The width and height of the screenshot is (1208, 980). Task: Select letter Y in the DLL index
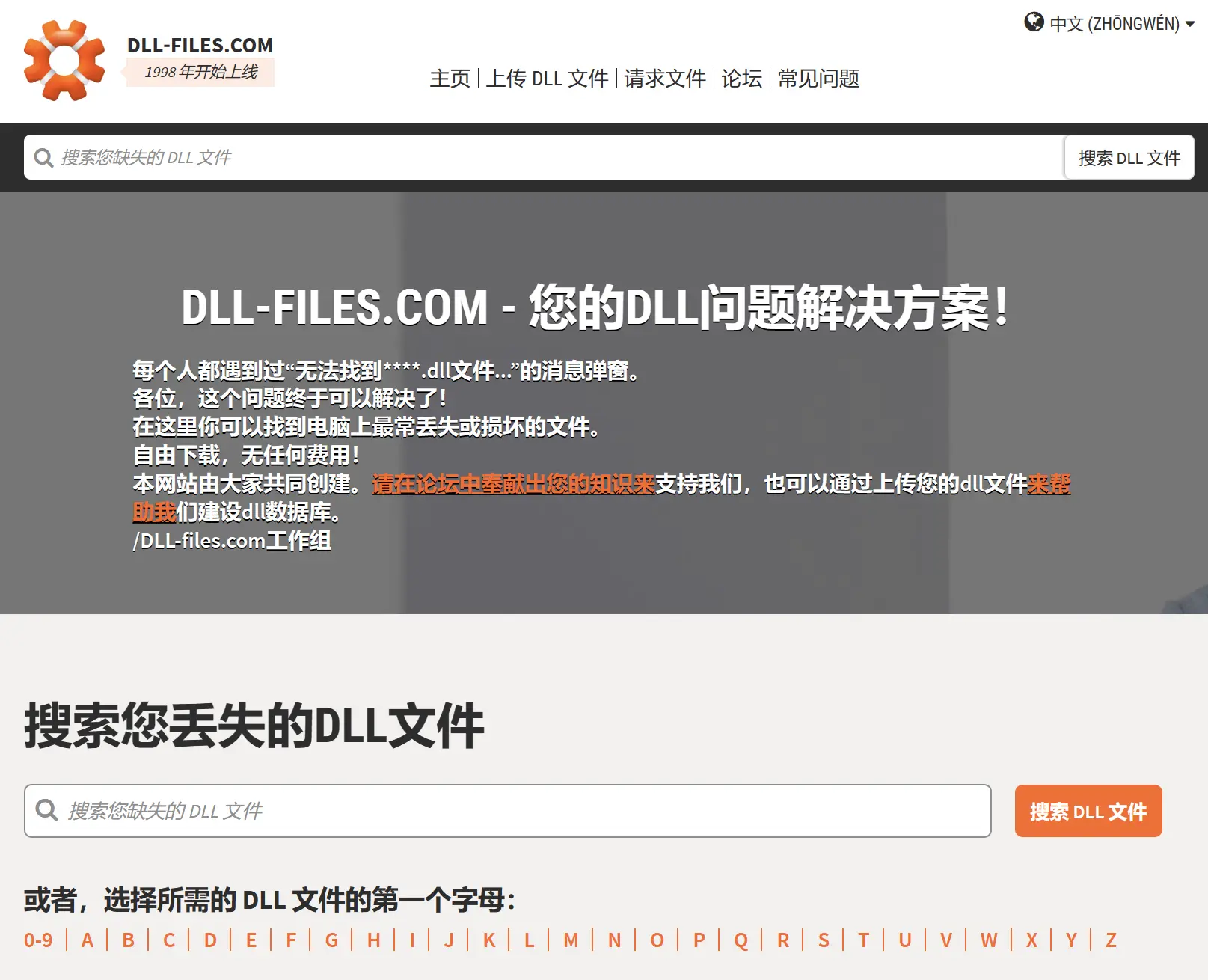pos(1071,940)
